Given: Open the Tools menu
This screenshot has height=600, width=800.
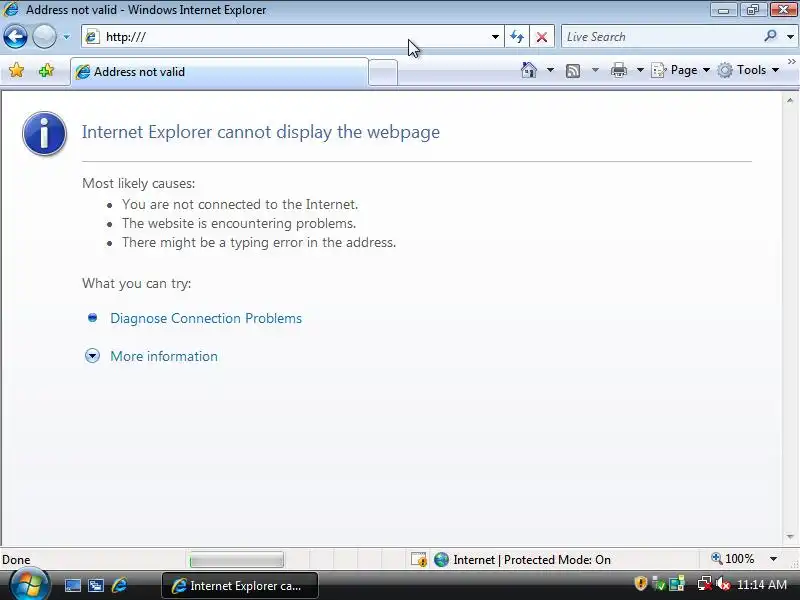Looking at the screenshot, I should click(748, 70).
